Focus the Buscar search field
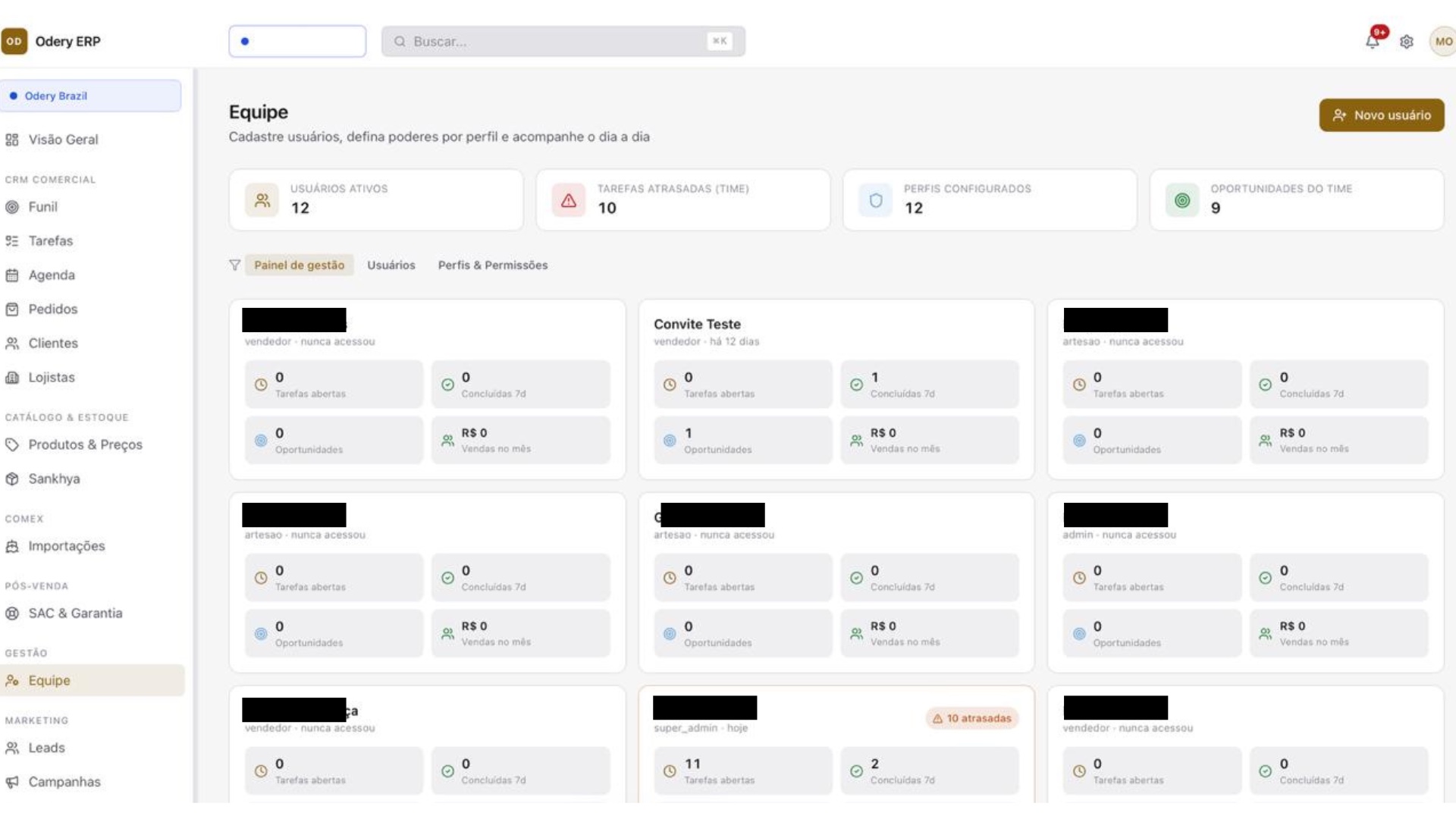 [563, 42]
